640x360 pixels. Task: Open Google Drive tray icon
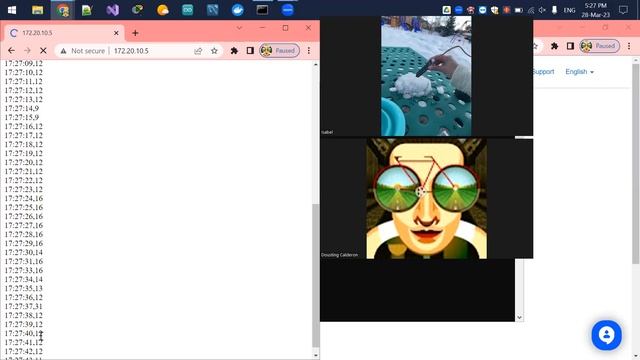pos(447,10)
